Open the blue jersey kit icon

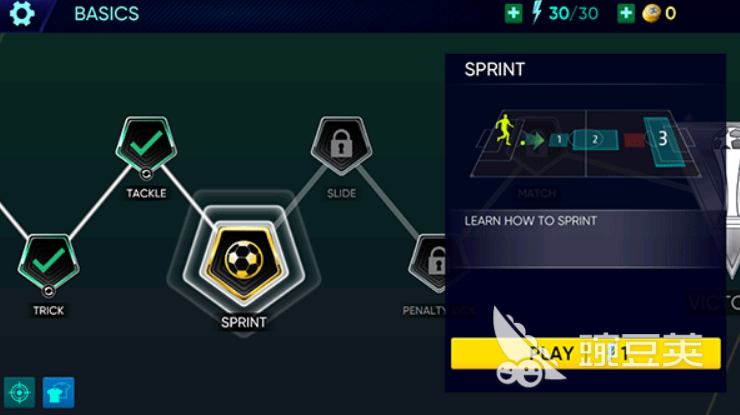pyautogui.click(x=59, y=392)
